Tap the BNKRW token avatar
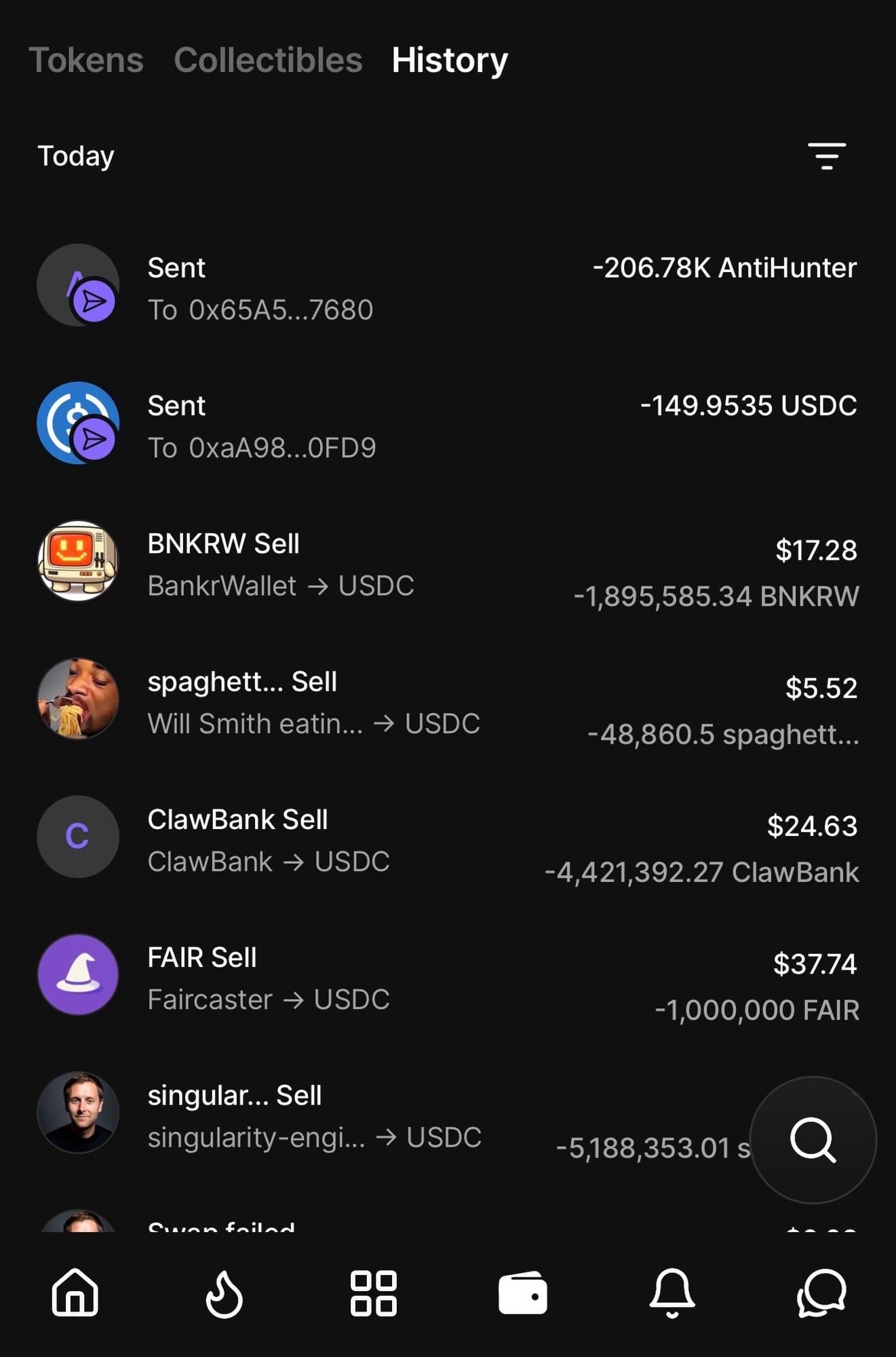 [x=78, y=561]
